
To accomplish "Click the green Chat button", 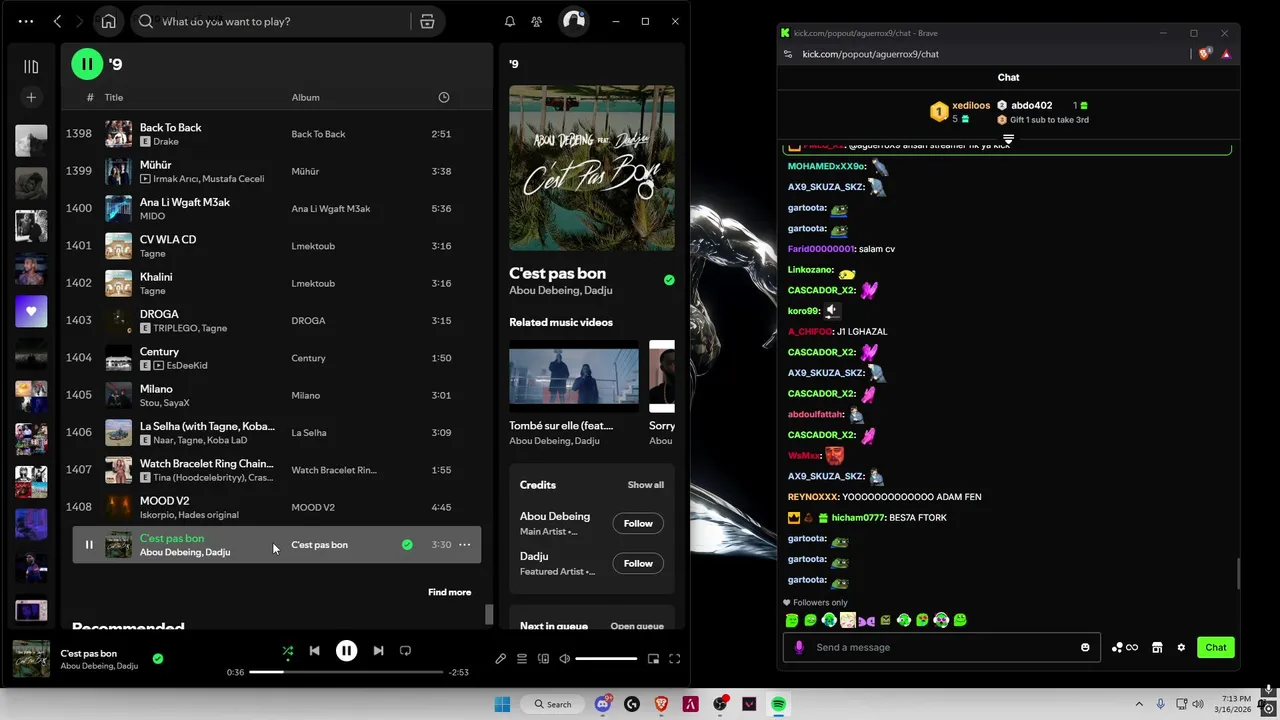I will [1216, 647].
